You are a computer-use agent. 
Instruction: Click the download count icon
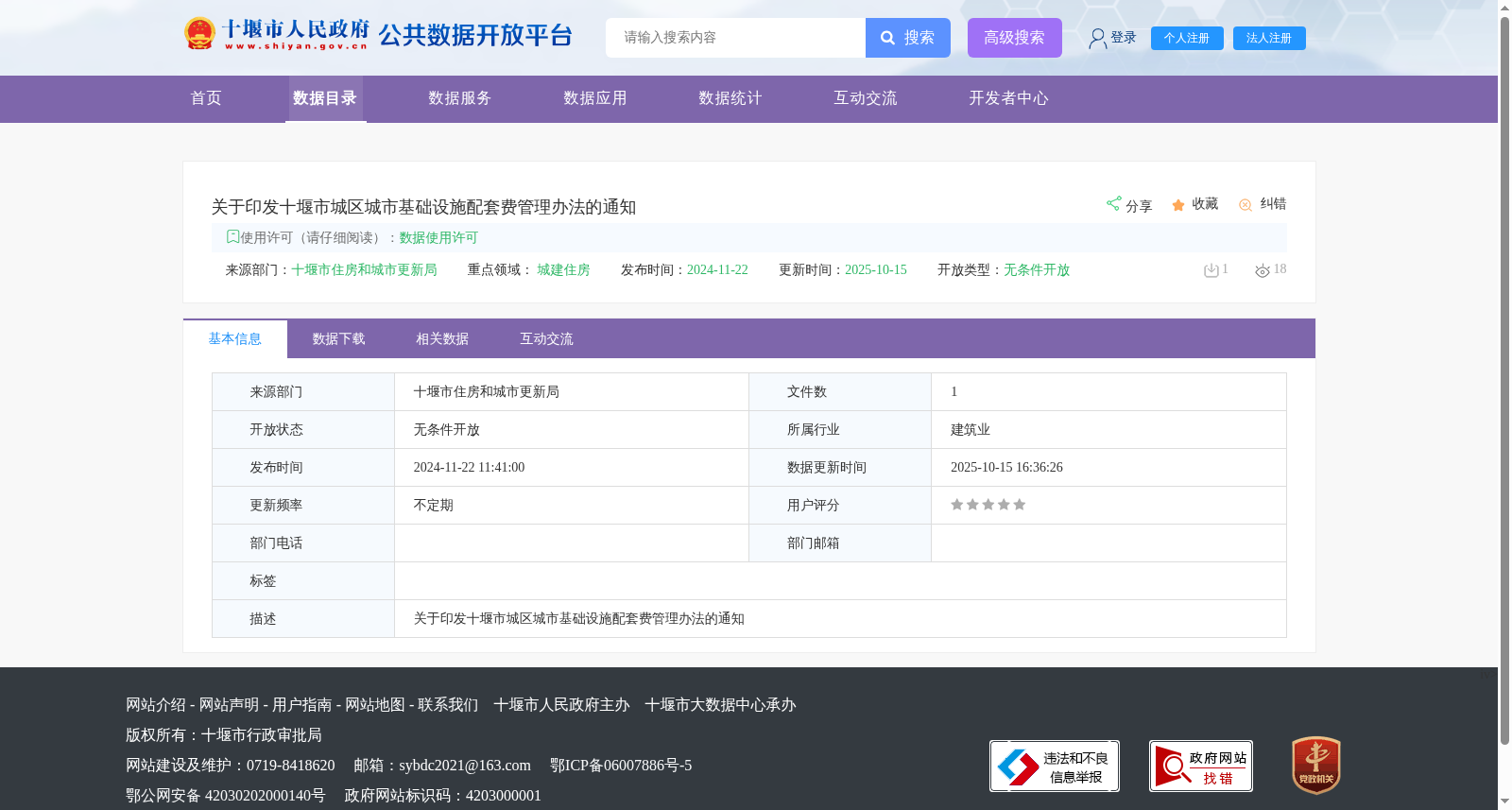[x=1211, y=270]
